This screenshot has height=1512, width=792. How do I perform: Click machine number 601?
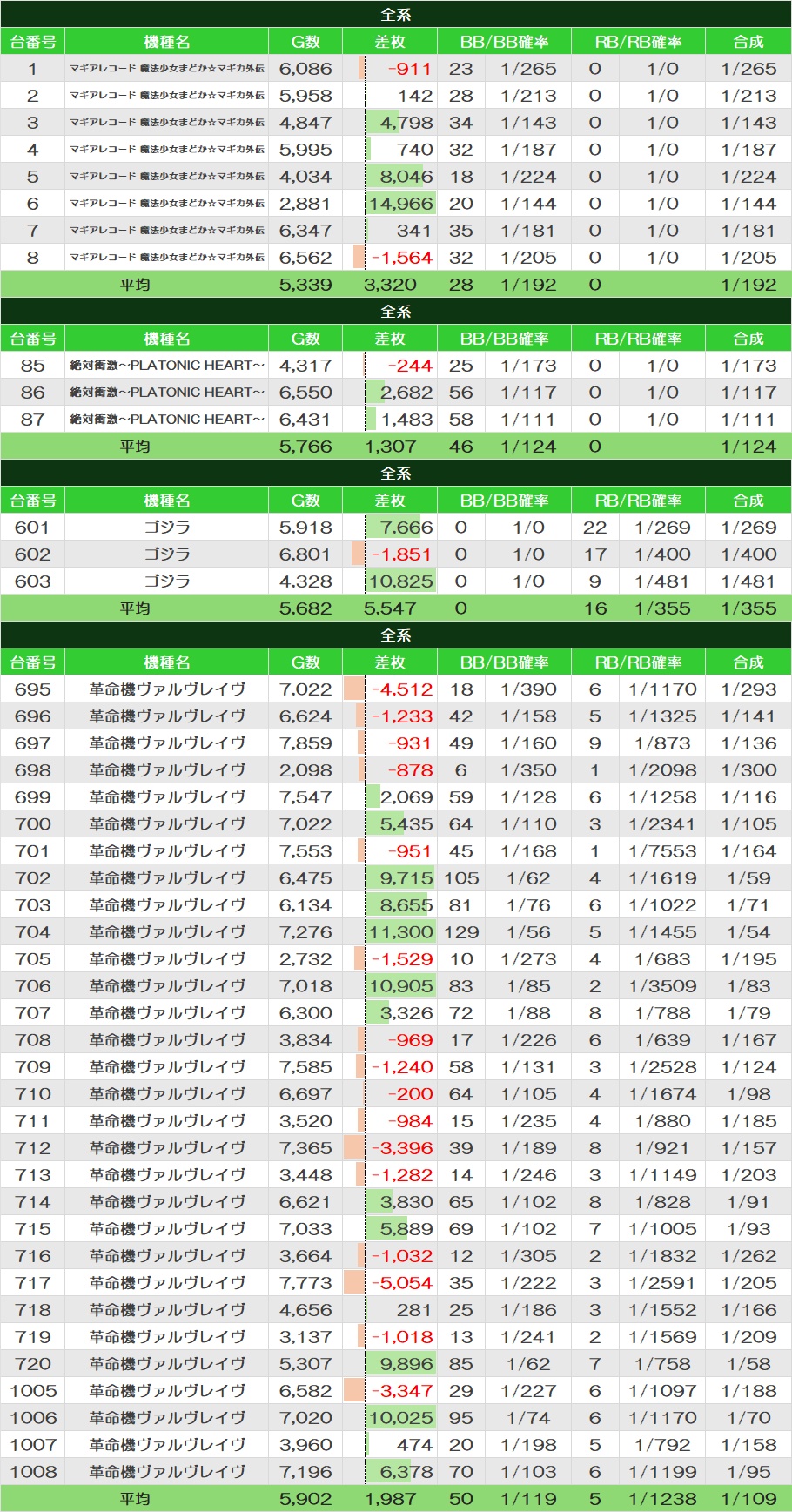33,528
